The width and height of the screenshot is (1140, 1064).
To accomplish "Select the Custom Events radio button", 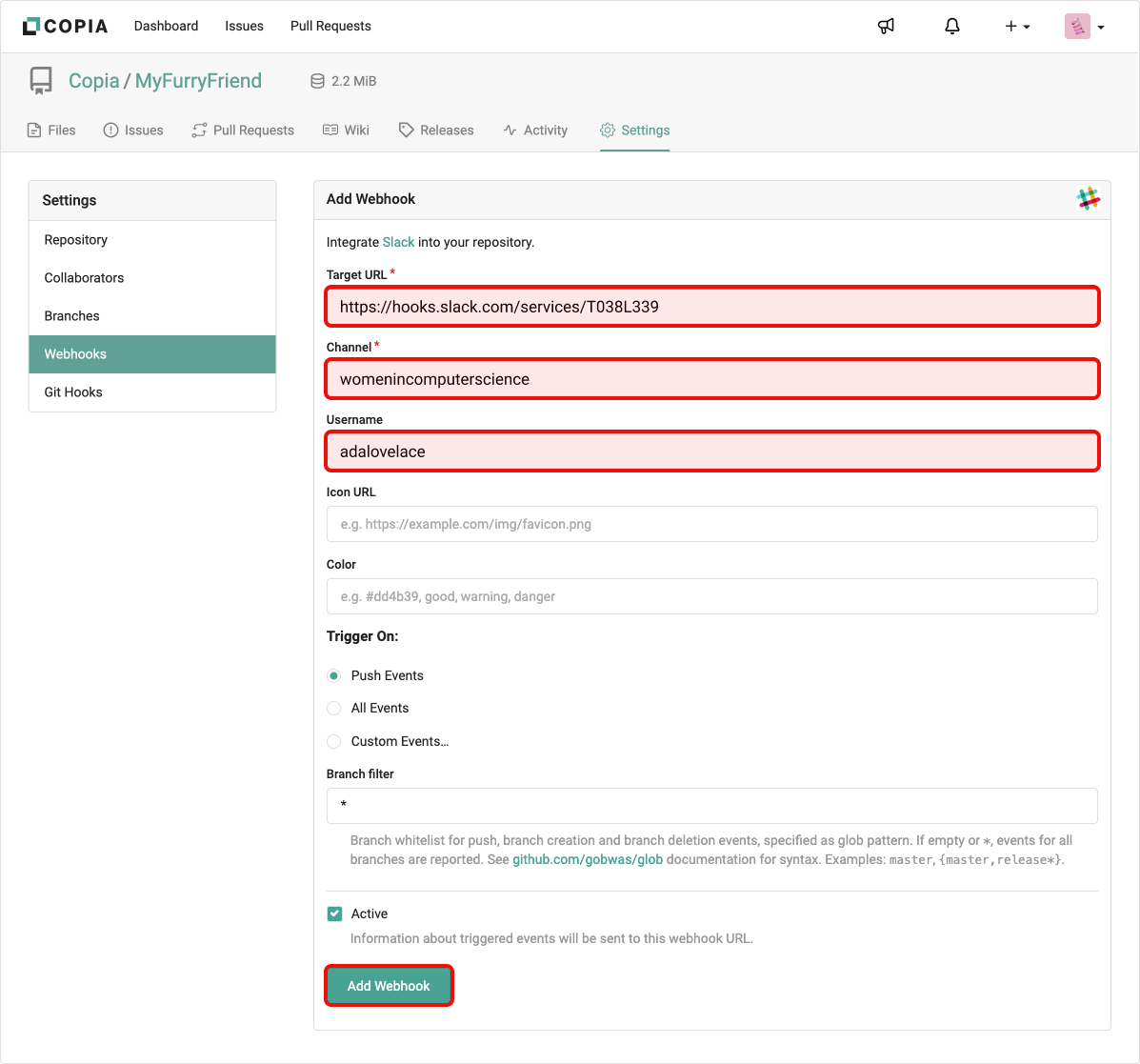I will pos(333,741).
